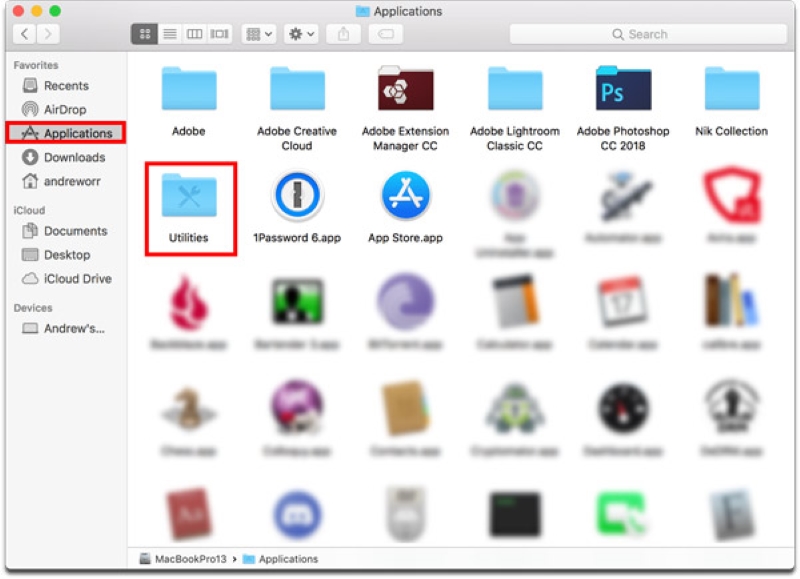The width and height of the screenshot is (800, 579).
Task: Open Desktop in the sidebar
Action: pyautogui.click(x=65, y=255)
